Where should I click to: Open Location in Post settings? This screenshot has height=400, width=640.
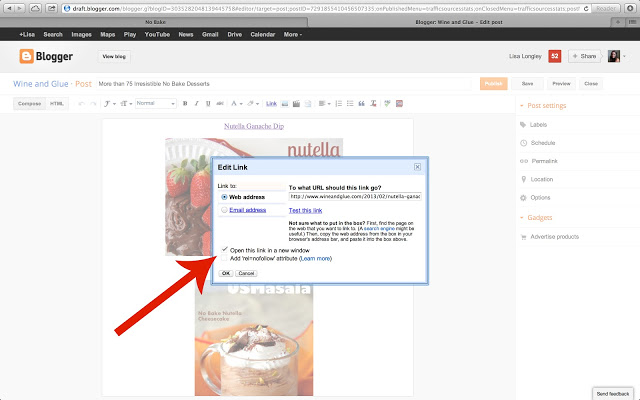(x=542, y=179)
